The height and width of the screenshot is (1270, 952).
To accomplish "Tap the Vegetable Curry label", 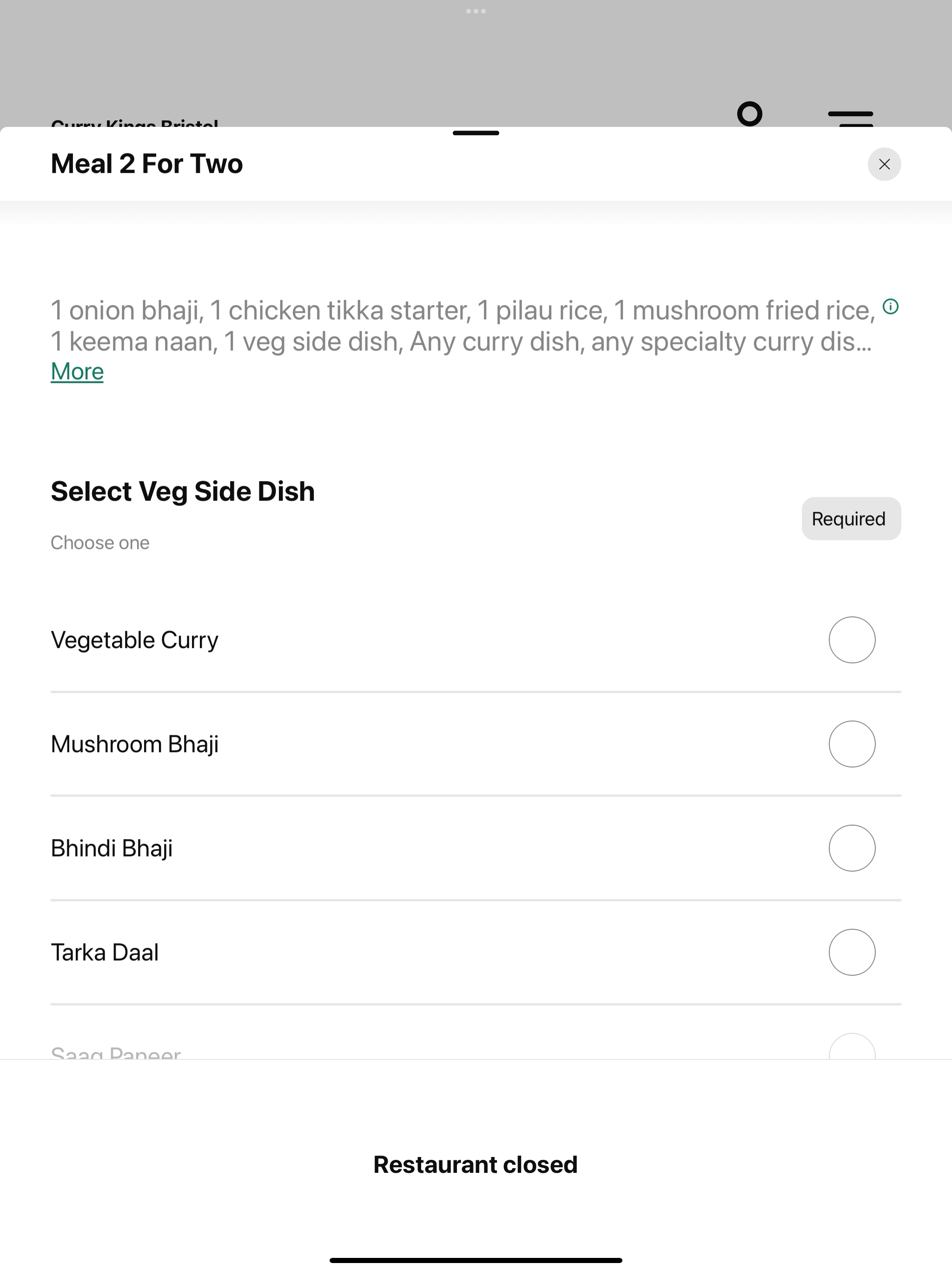I will (134, 640).
